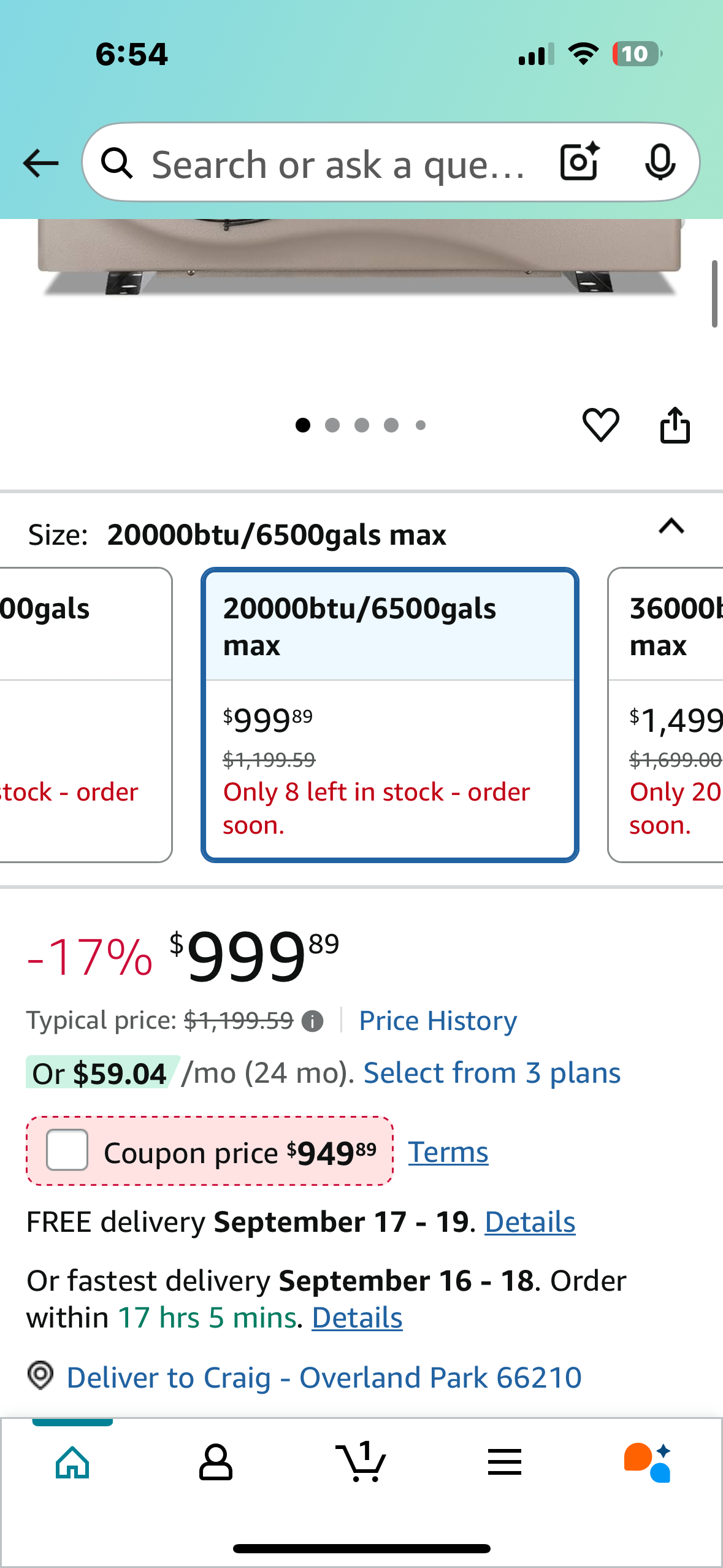Tap the microphone voice search icon

(660, 163)
